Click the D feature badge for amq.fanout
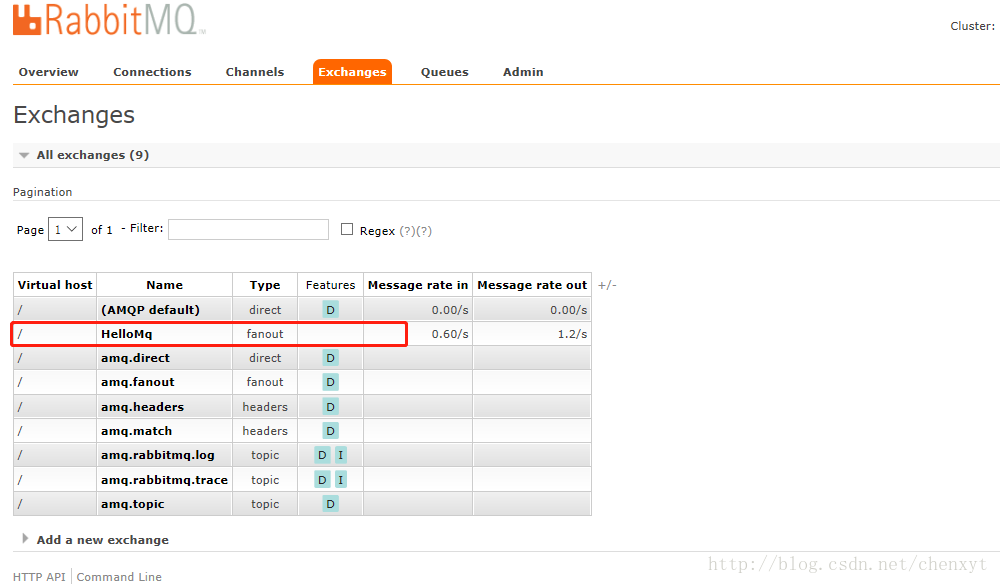This screenshot has height=584, width=1000. [330, 383]
